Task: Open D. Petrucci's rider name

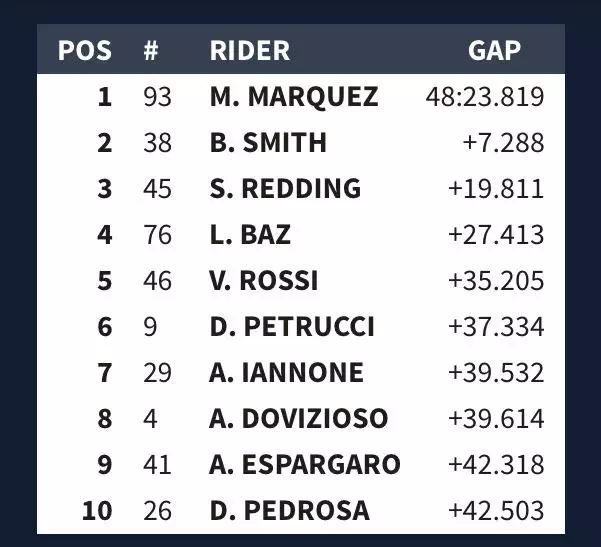Action: click(x=292, y=327)
